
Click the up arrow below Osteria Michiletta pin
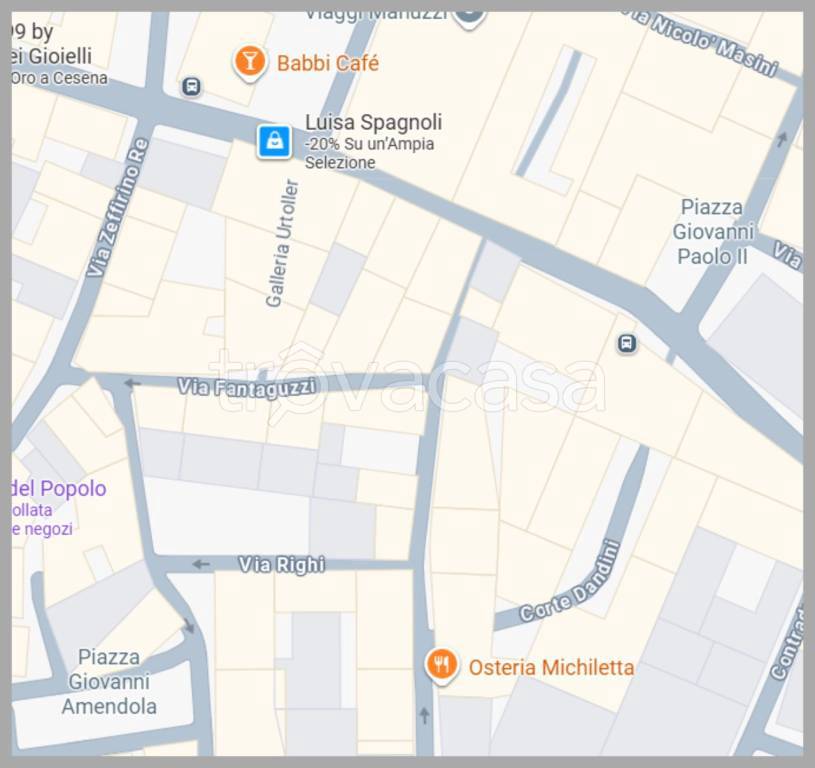pyautogui.click(x=425, y=716)
